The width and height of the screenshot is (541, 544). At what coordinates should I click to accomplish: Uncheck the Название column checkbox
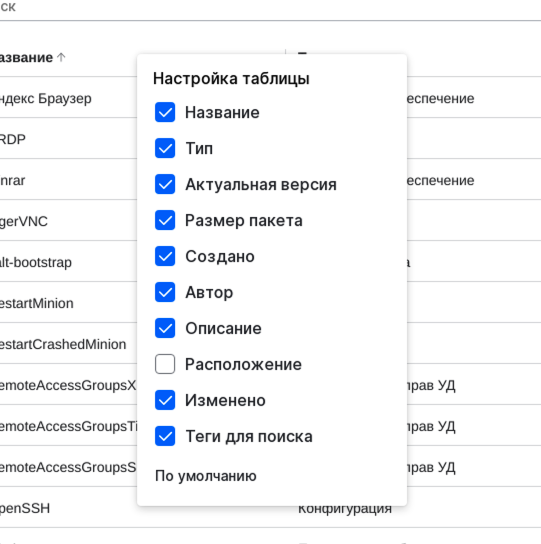(165, 112)
